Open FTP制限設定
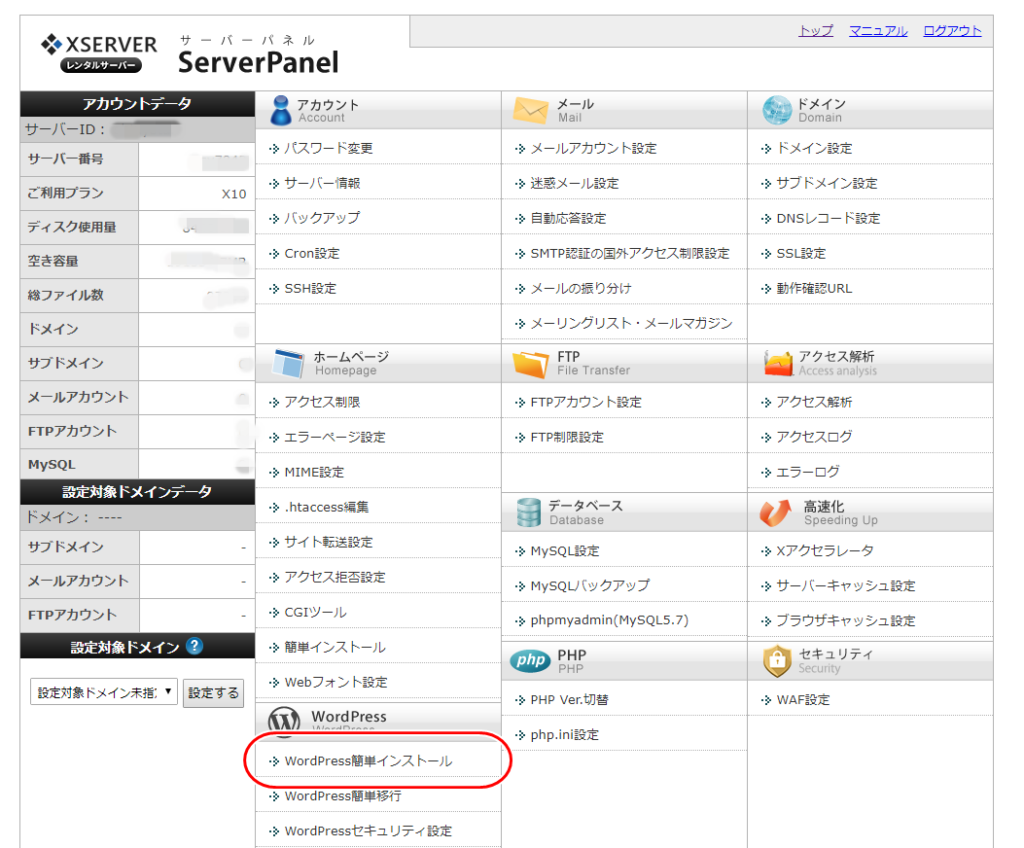Screen dimensions: 1024x848 point(567,437)
